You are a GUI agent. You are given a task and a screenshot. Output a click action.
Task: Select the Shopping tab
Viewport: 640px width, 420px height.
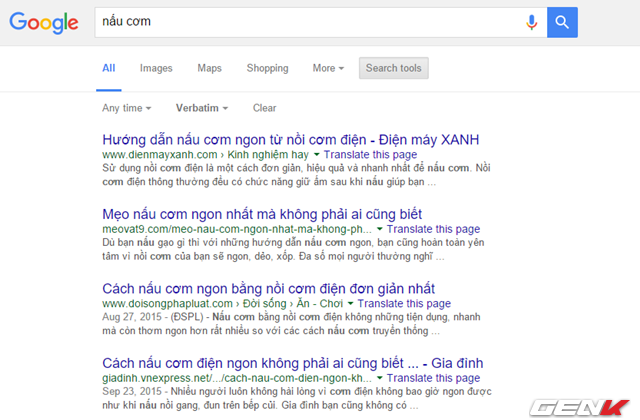point(267,68)
